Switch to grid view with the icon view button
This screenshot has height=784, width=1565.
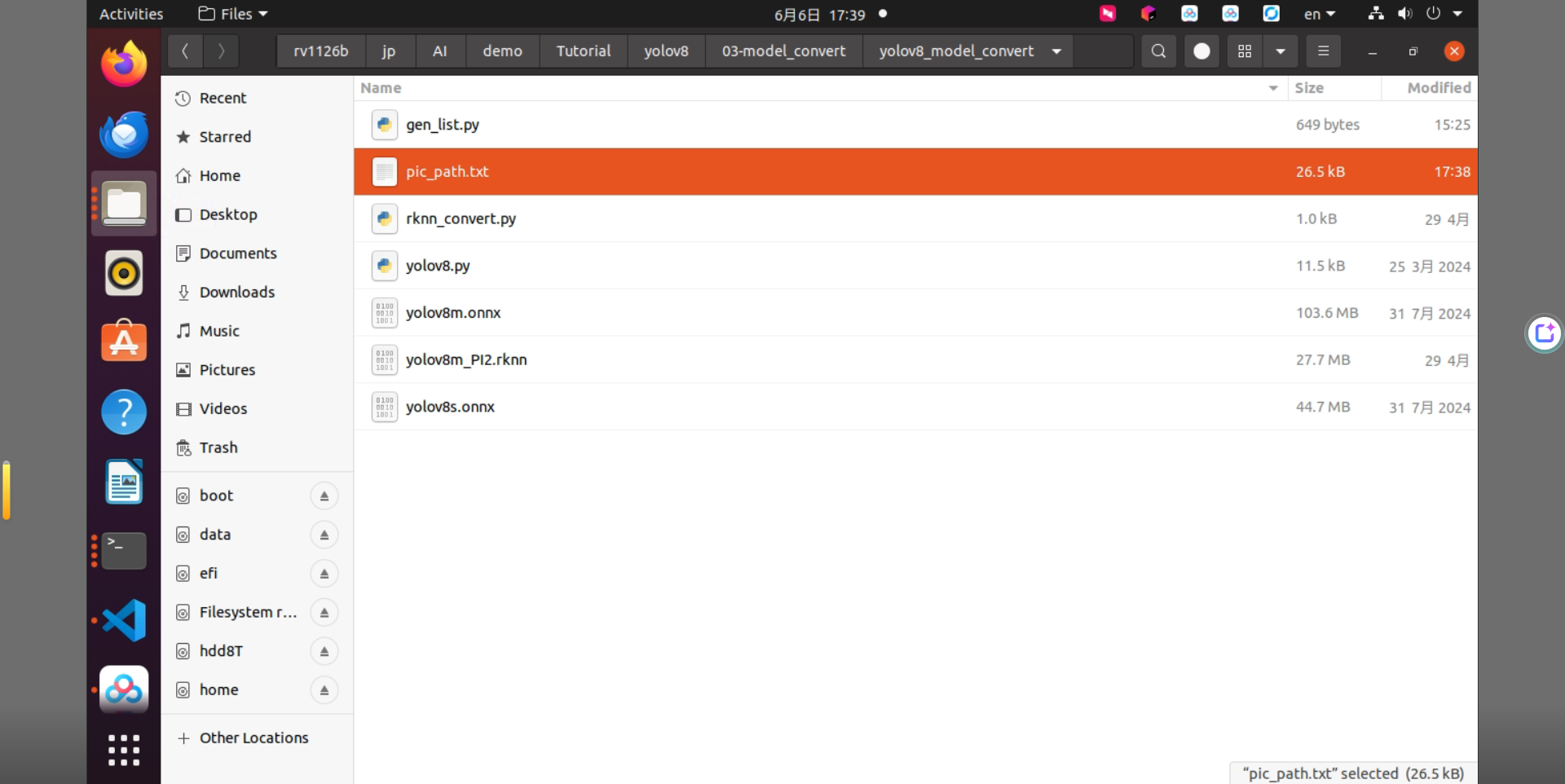pyautogui.click(x=1245, y=51)
